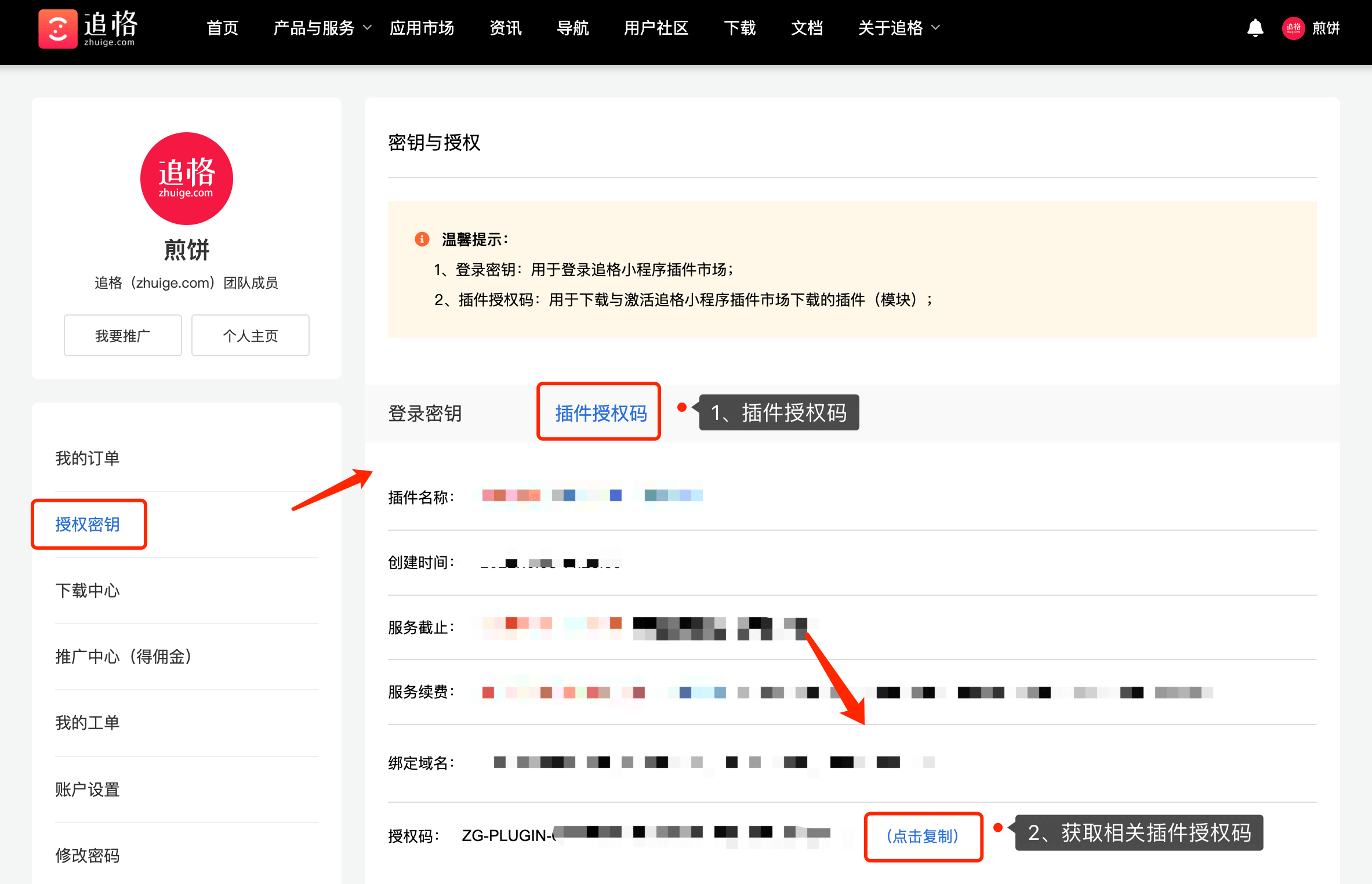The width and height of the screenshot is (1372, 884).
Task: Open 导航 in top navigation
Action: pyautogui.click(x=573, y=28)
